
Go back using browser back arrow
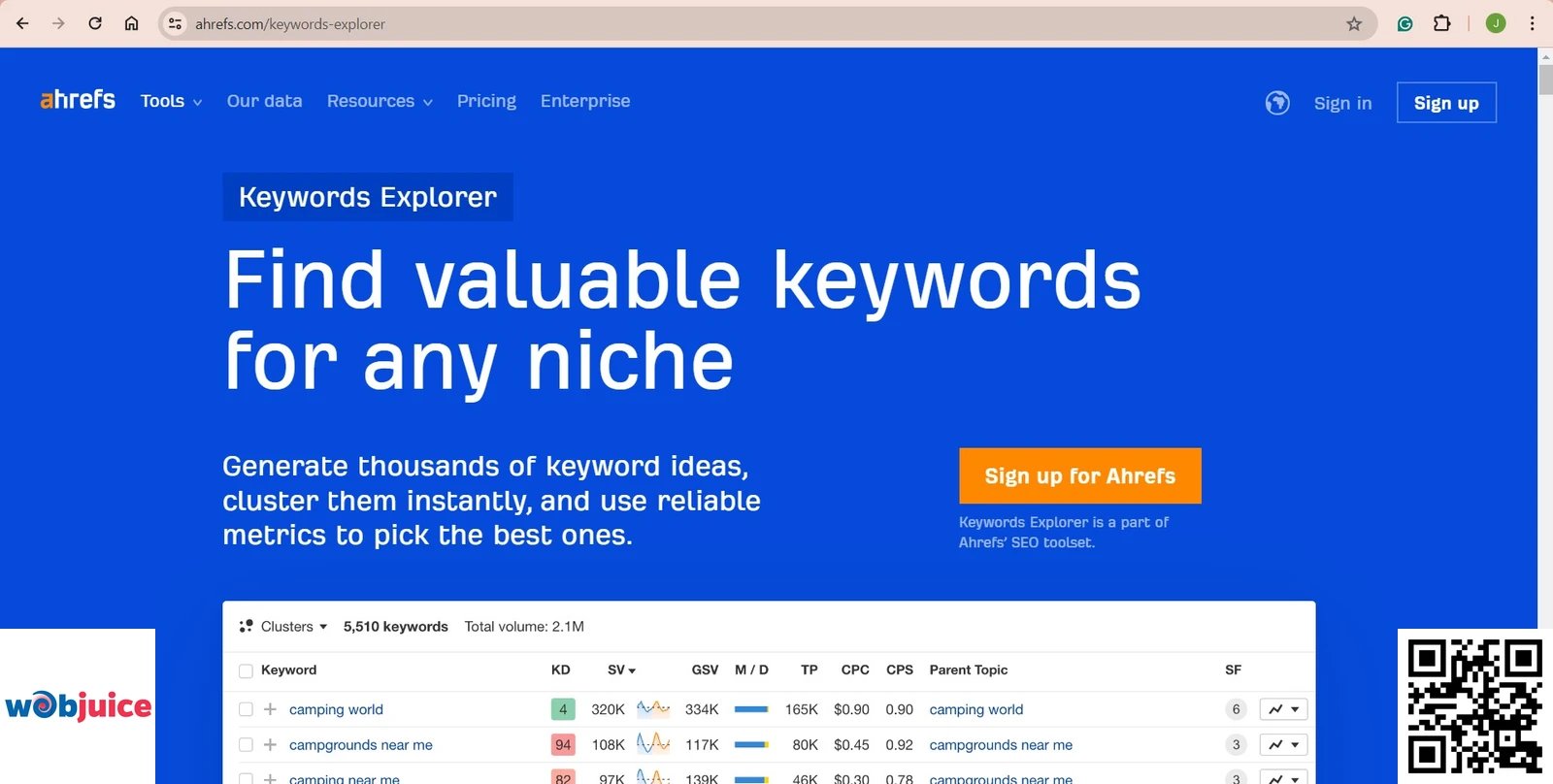[22, 23]
